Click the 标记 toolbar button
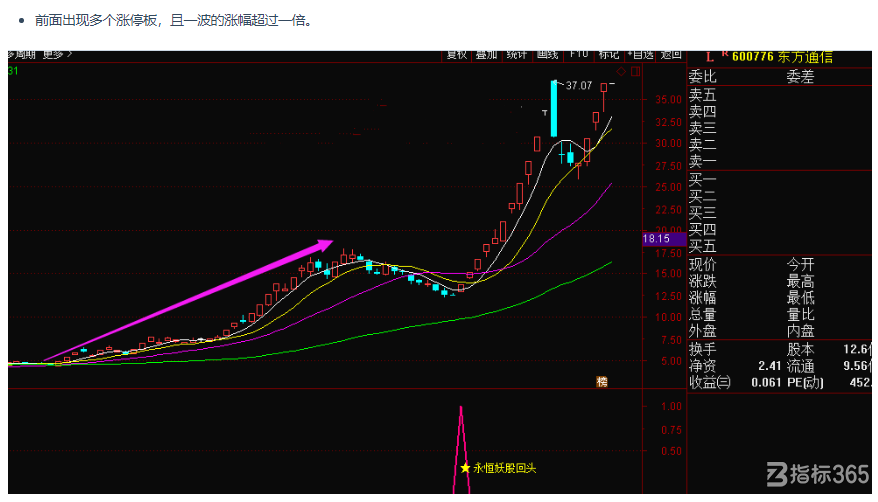 point(608,55)
